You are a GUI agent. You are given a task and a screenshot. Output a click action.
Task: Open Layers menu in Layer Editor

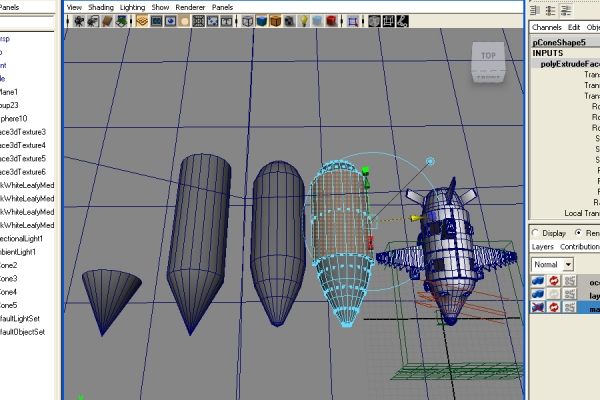[543, 247]
